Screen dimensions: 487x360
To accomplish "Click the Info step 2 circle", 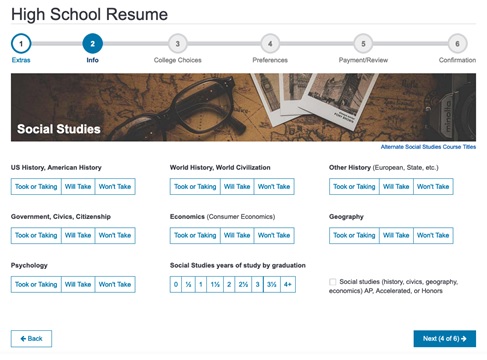I will tap(93, 44).
